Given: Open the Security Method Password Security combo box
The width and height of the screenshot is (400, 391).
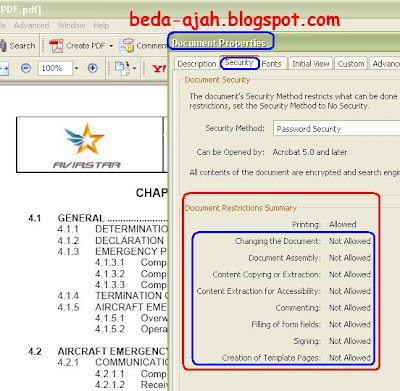Looking at the screenshot, I should click(337, 129).
